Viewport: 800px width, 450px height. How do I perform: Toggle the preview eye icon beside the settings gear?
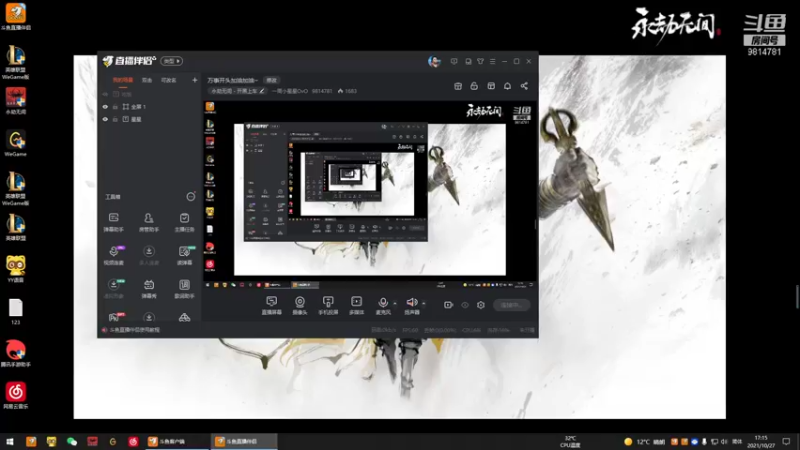pos(465,305)
